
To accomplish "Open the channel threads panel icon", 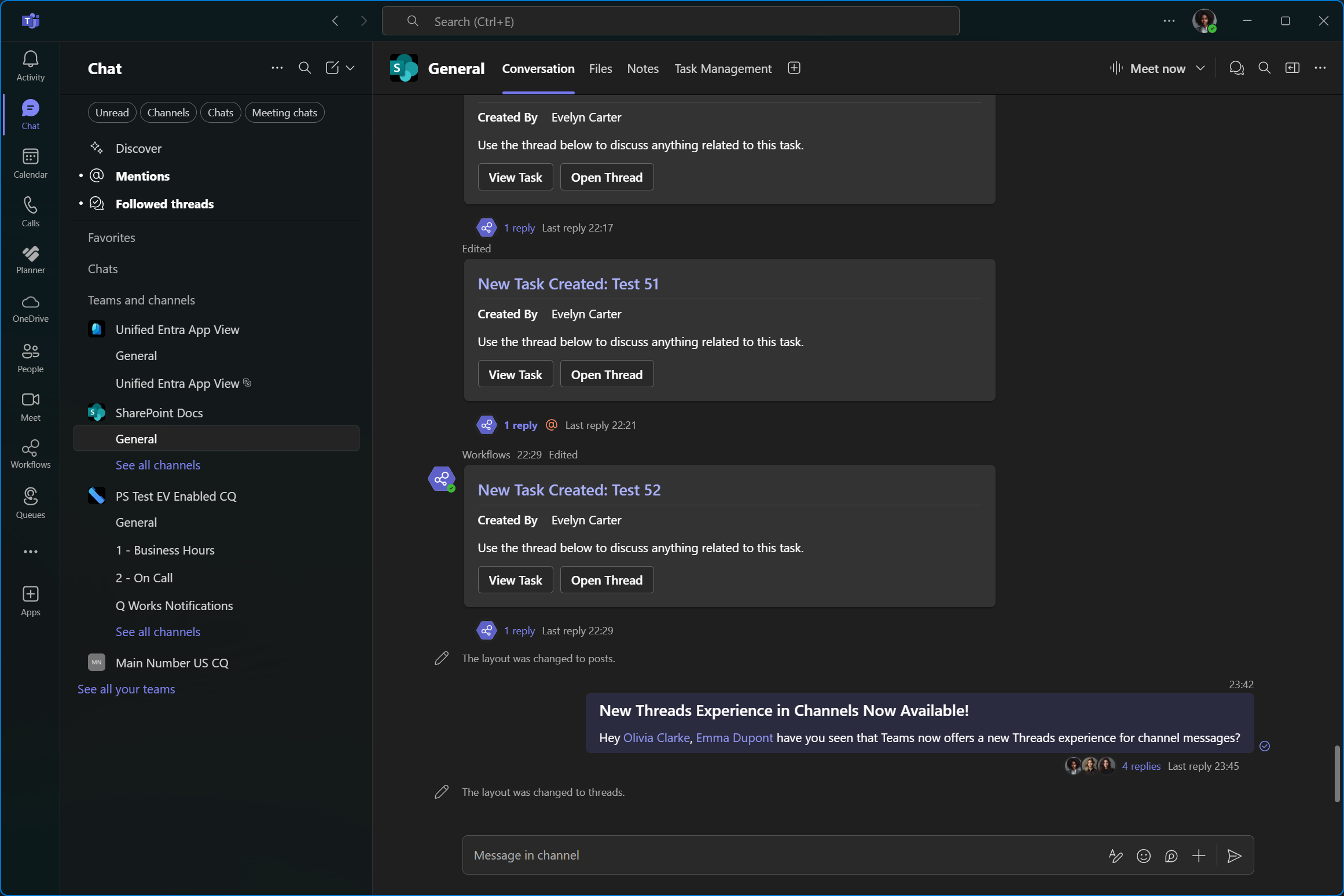I will pyautogui.click(x=1236, y=68).
